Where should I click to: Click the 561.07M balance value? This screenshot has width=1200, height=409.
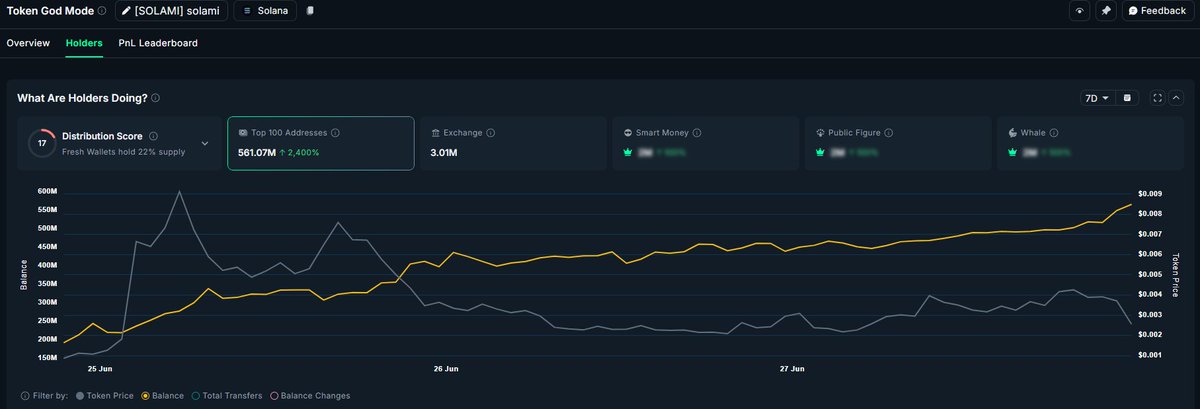coord(256,153)
